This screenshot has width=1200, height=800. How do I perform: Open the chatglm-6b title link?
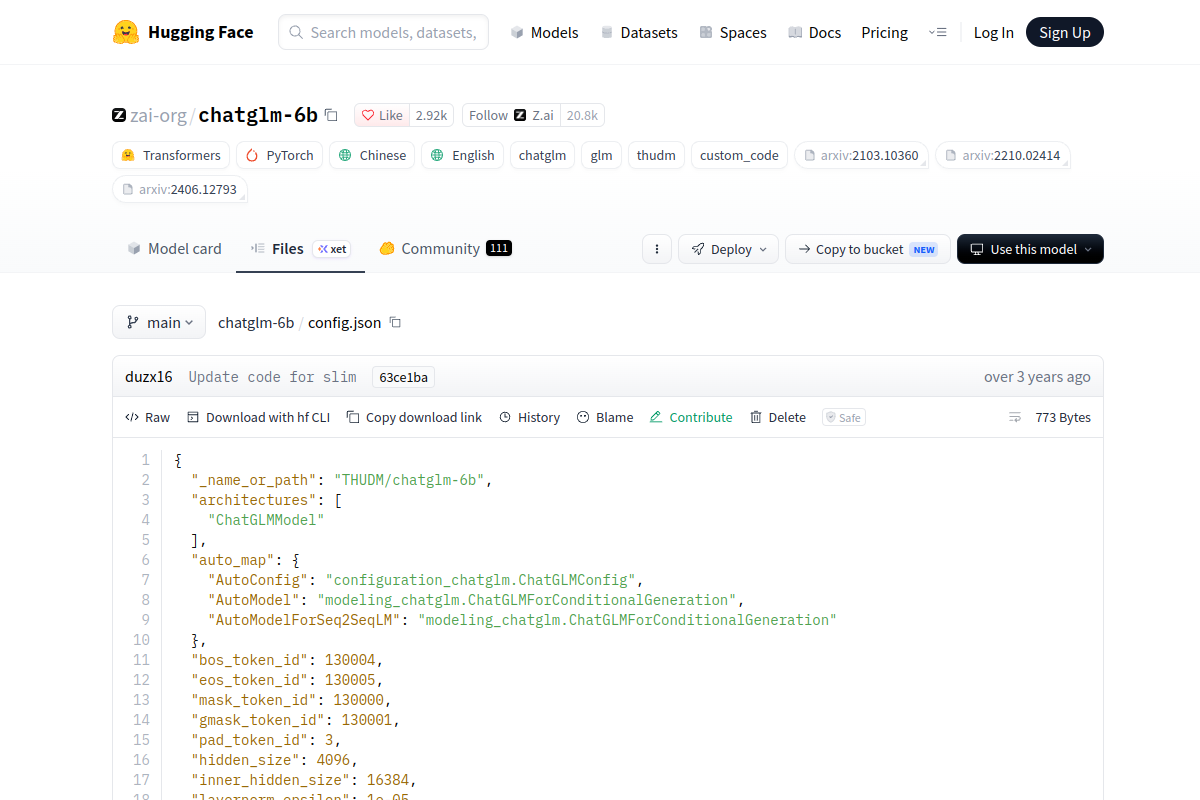[258, 115]
